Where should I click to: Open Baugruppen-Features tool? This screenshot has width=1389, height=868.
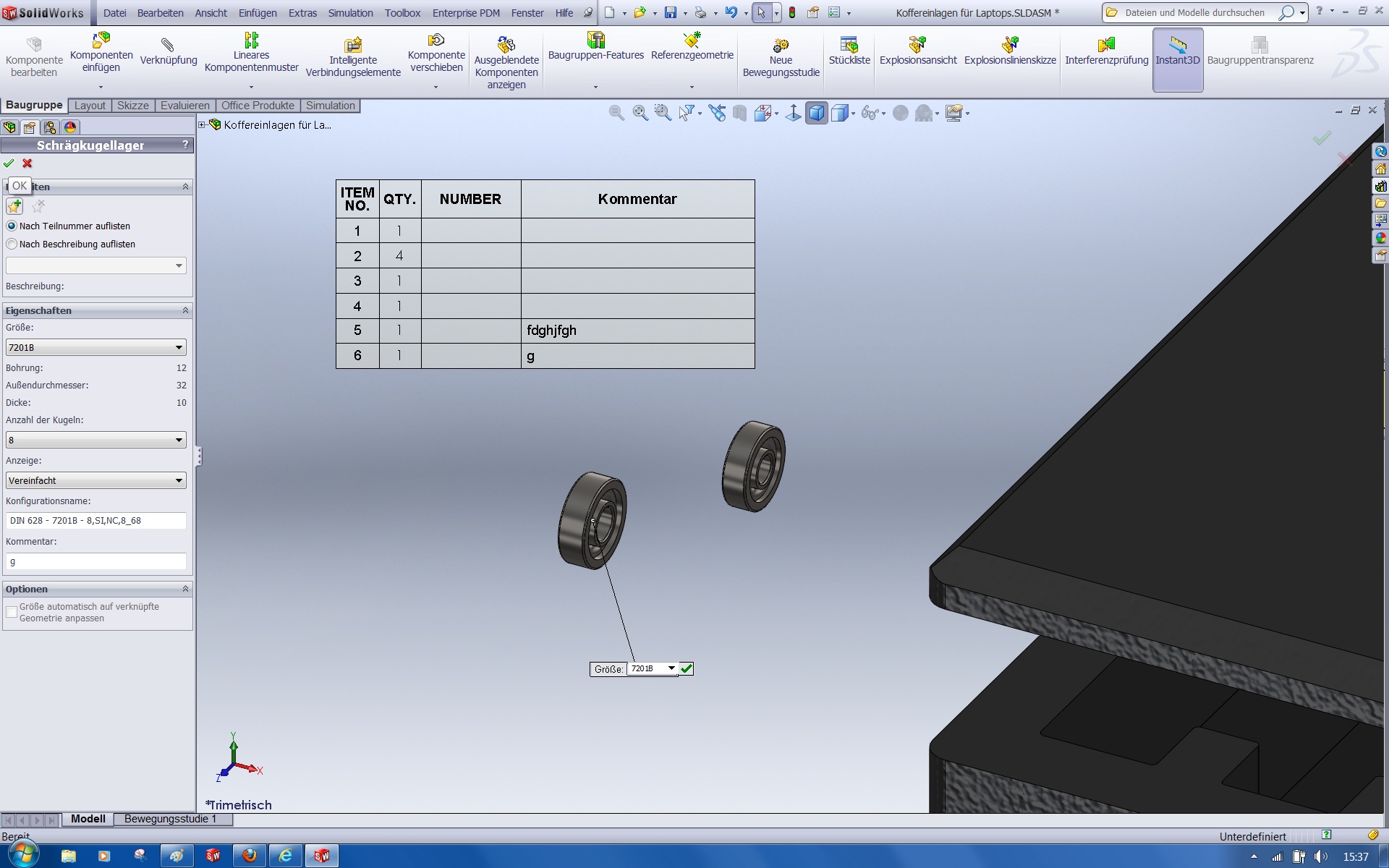point(595,46)
